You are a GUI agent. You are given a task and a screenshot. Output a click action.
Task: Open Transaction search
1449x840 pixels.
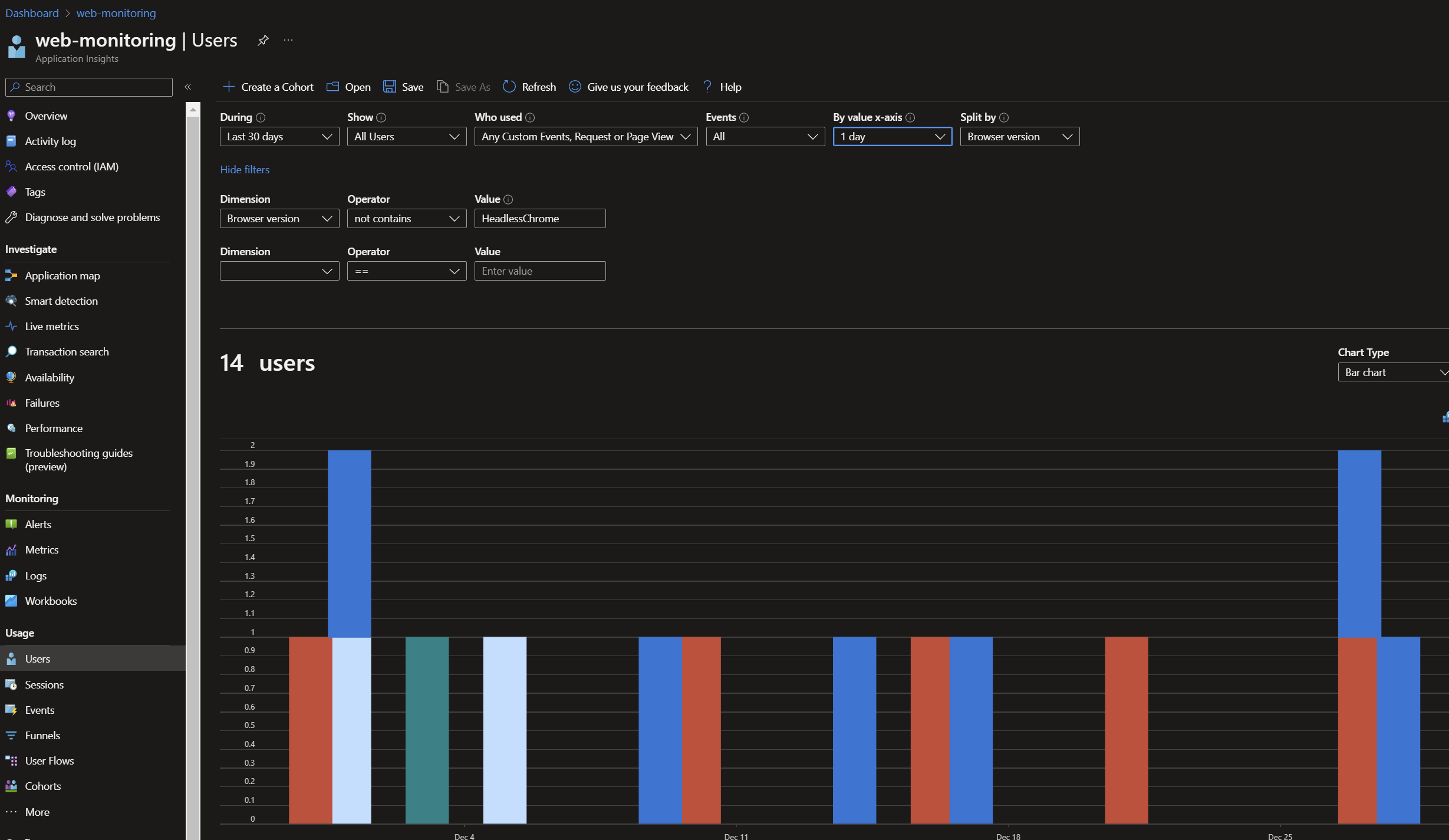(67, 351)
